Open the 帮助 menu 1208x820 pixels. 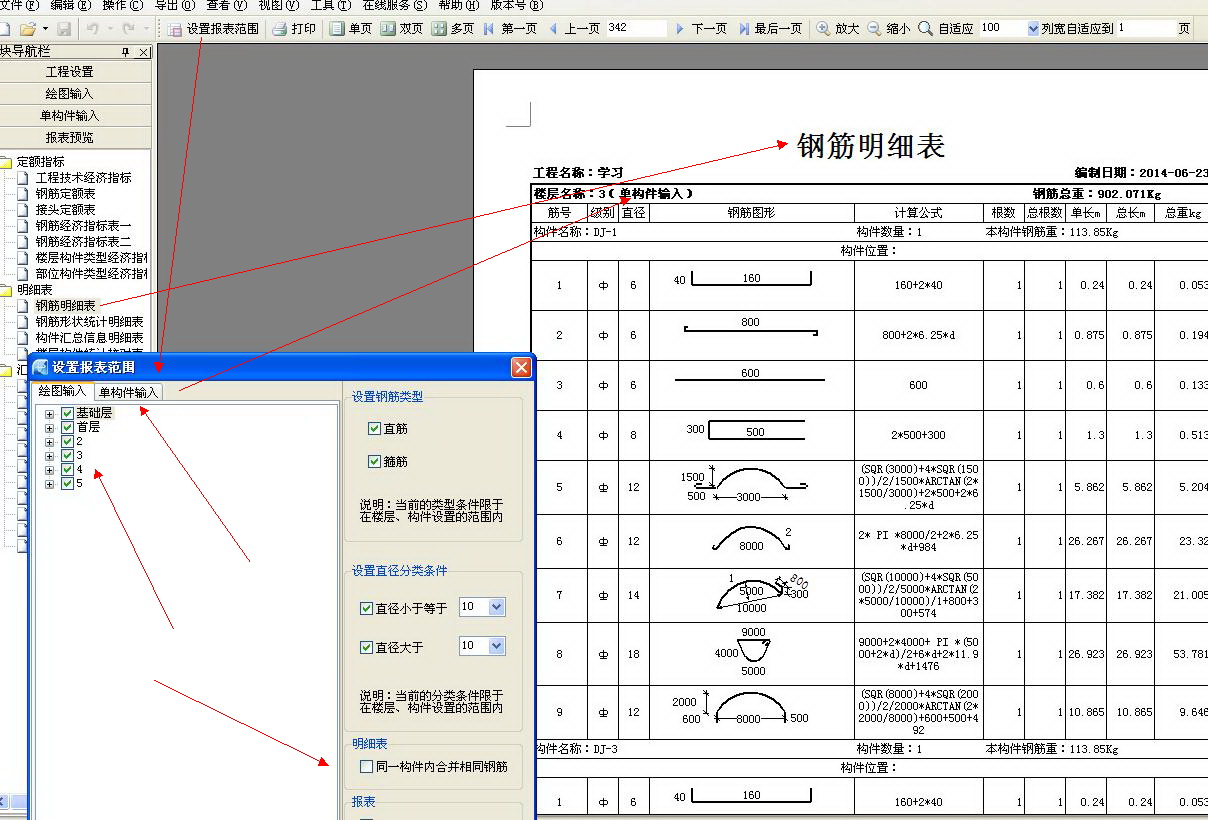click(458, 5)
